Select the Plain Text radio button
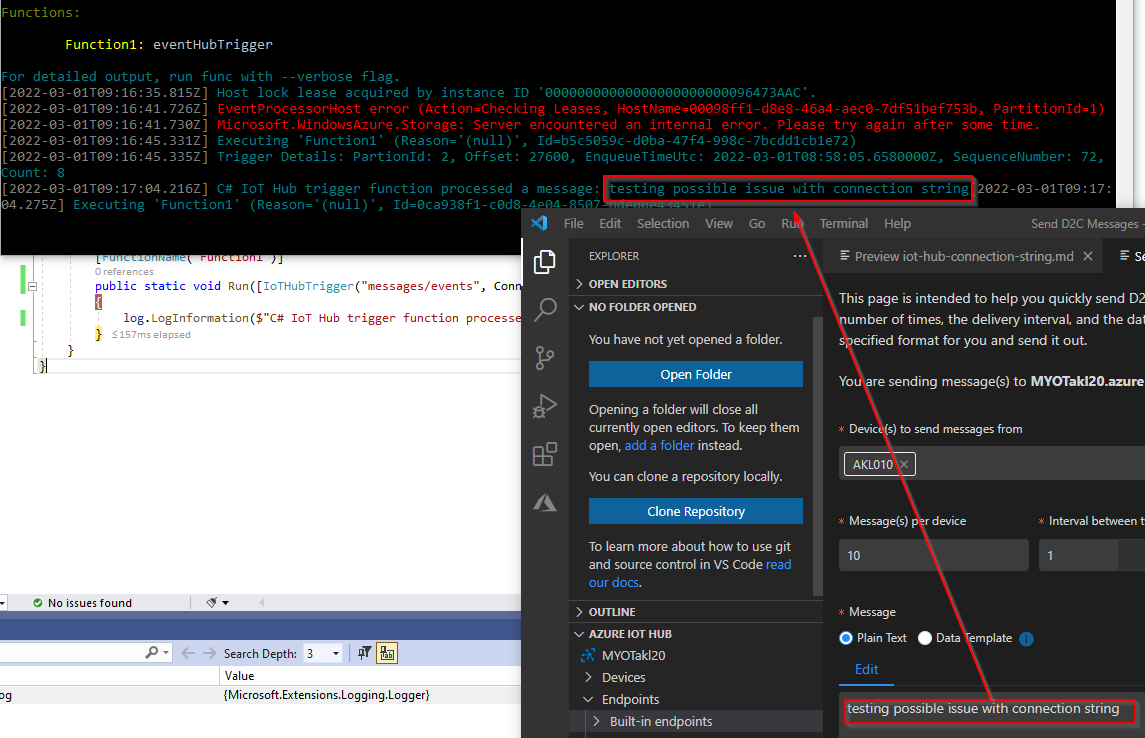Image resolution: width=1145 pixels, height=738 pixels. click(846, 638)
